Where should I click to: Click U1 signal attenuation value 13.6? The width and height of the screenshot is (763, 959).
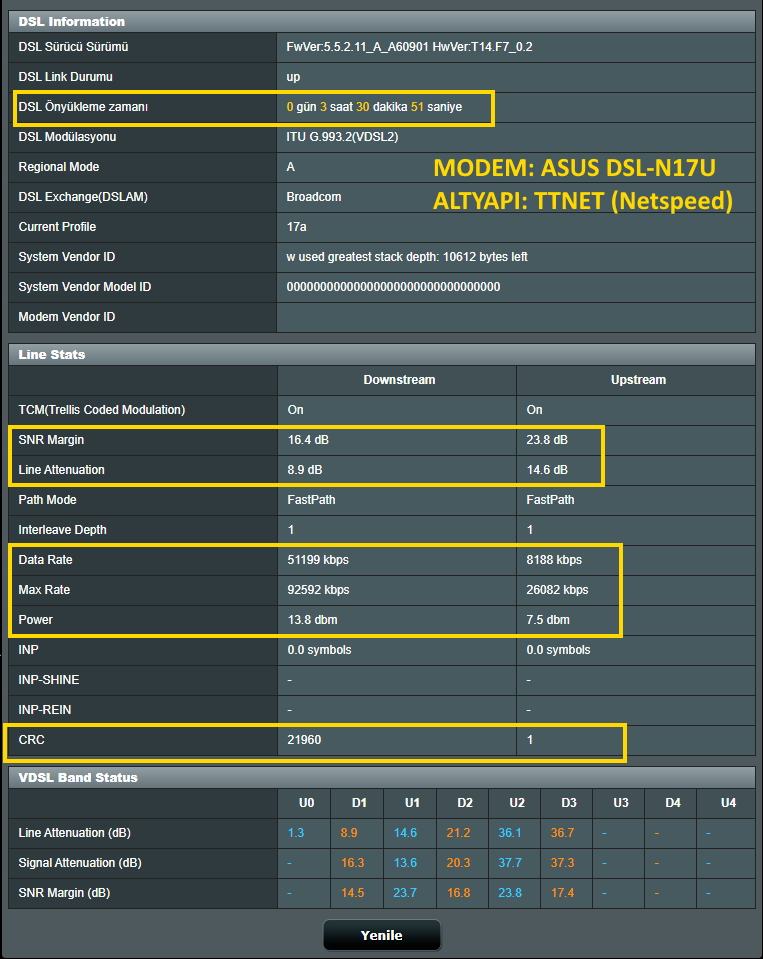pos(405,862)
